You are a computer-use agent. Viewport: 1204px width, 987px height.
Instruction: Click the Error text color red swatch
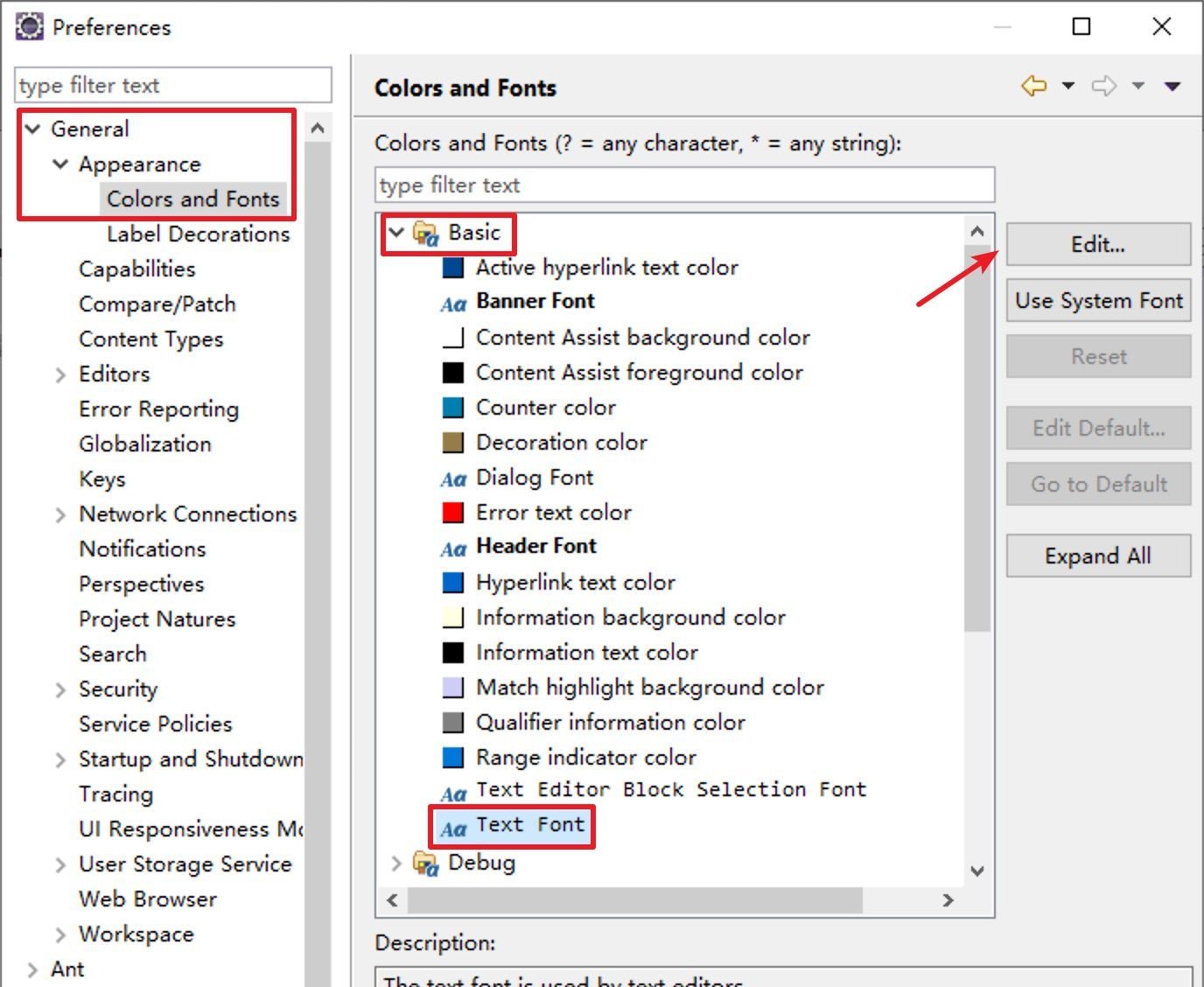click(x=452, y=512)
